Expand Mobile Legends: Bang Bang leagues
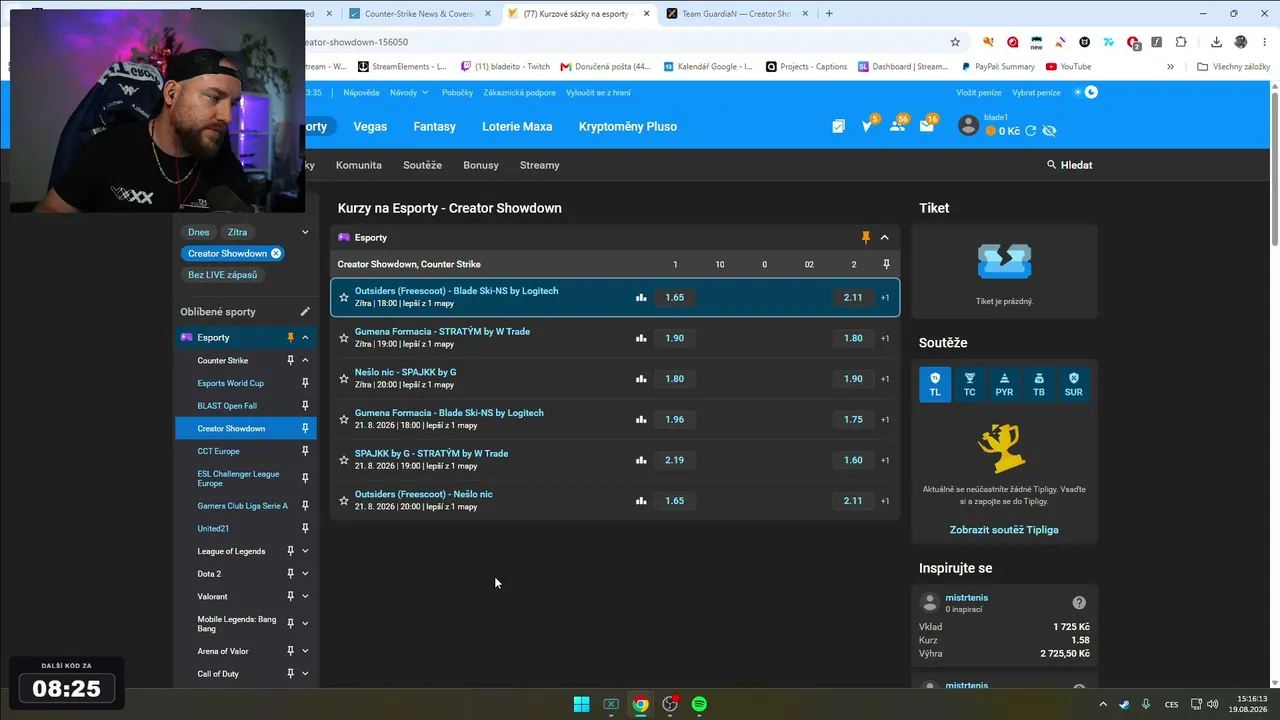Viewport: 1280px width, 720px height. point(305,623)
